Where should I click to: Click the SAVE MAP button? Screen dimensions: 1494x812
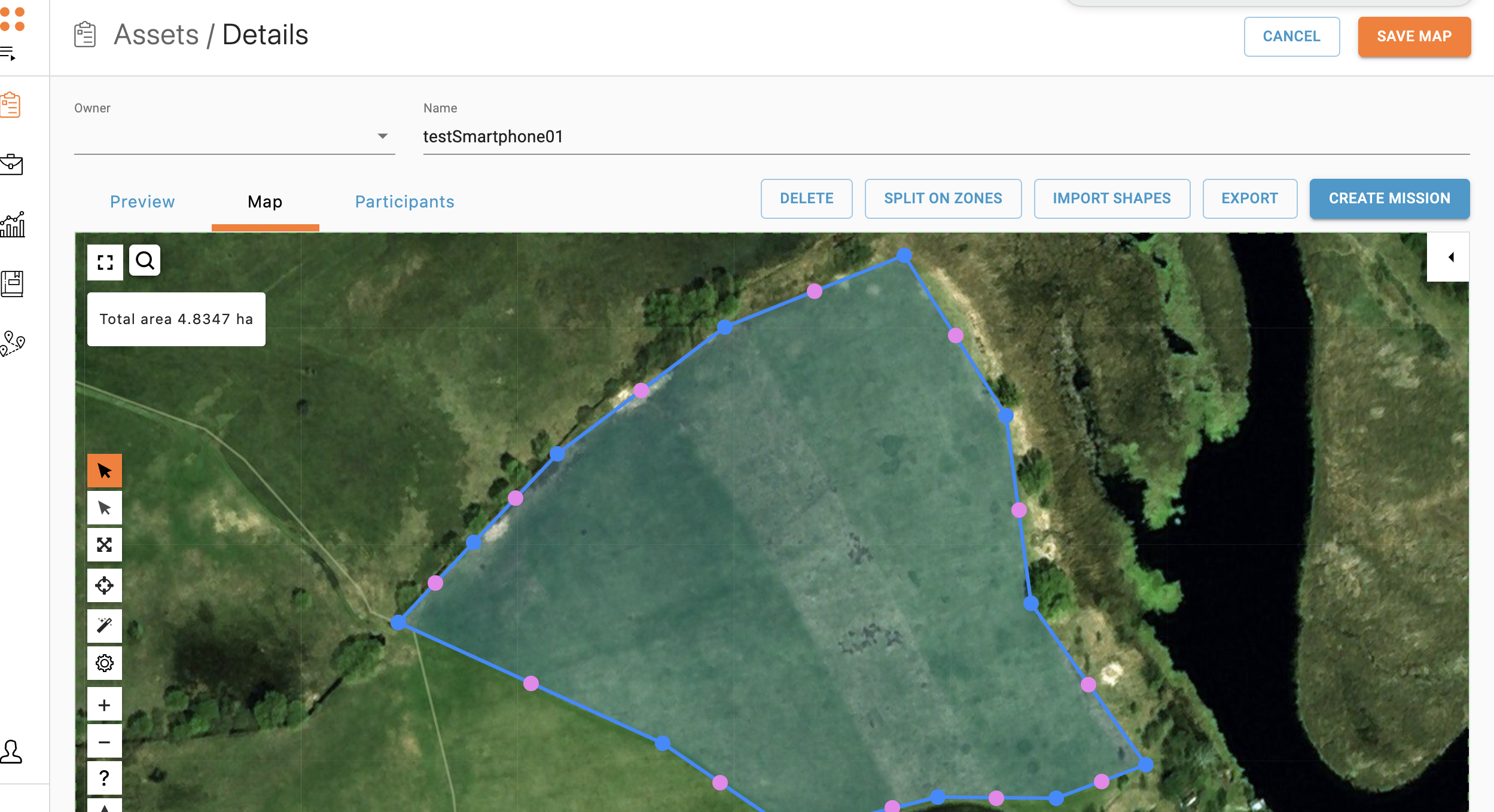pos(1414,36)
